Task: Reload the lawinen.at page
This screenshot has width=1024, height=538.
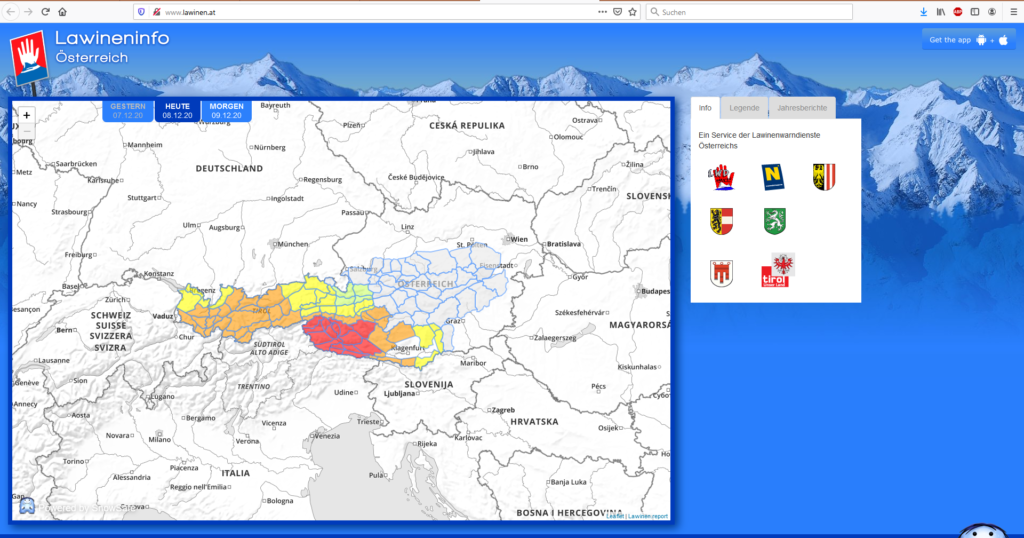Action: 45,12
